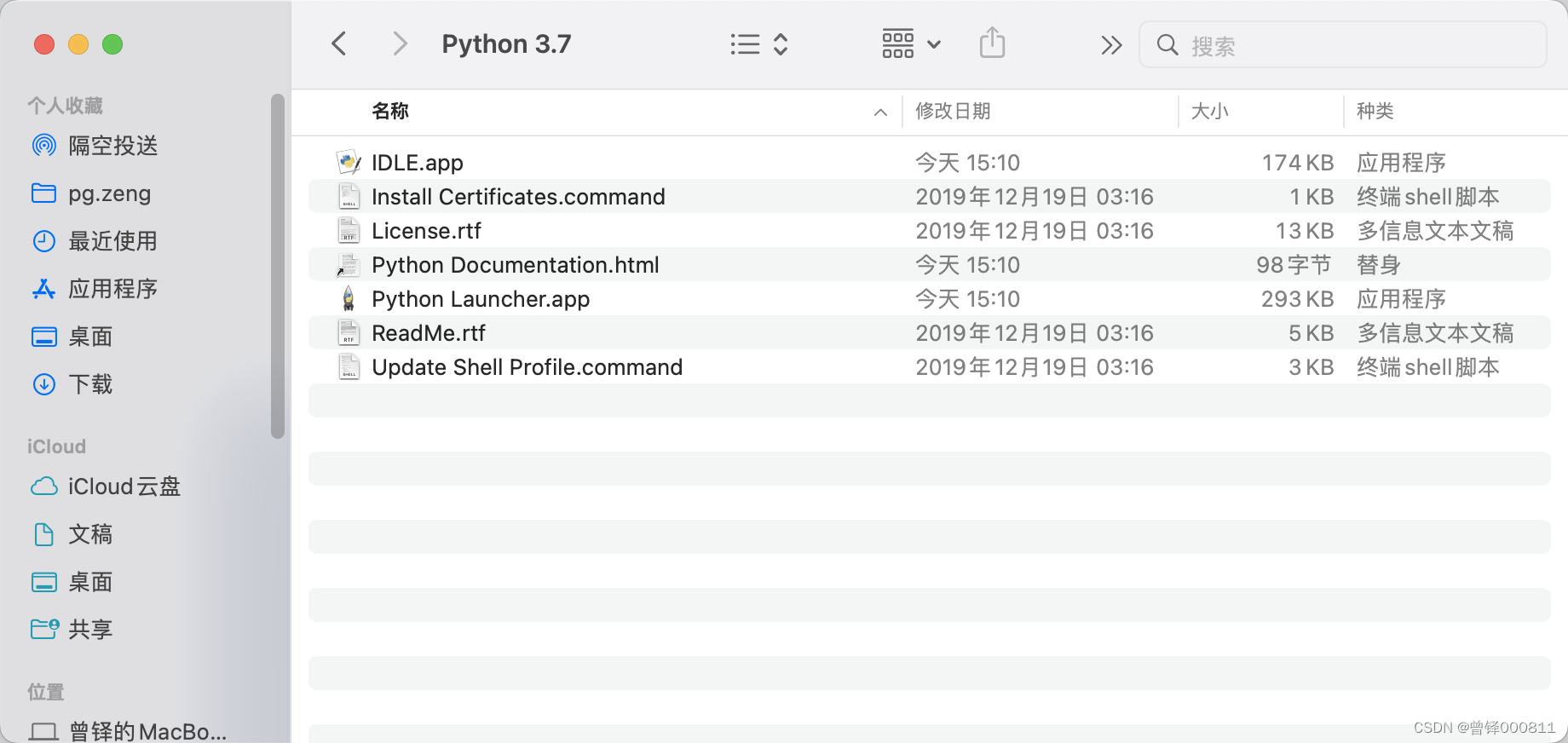Click the shared folder icon beside 共享

[45, 629]
